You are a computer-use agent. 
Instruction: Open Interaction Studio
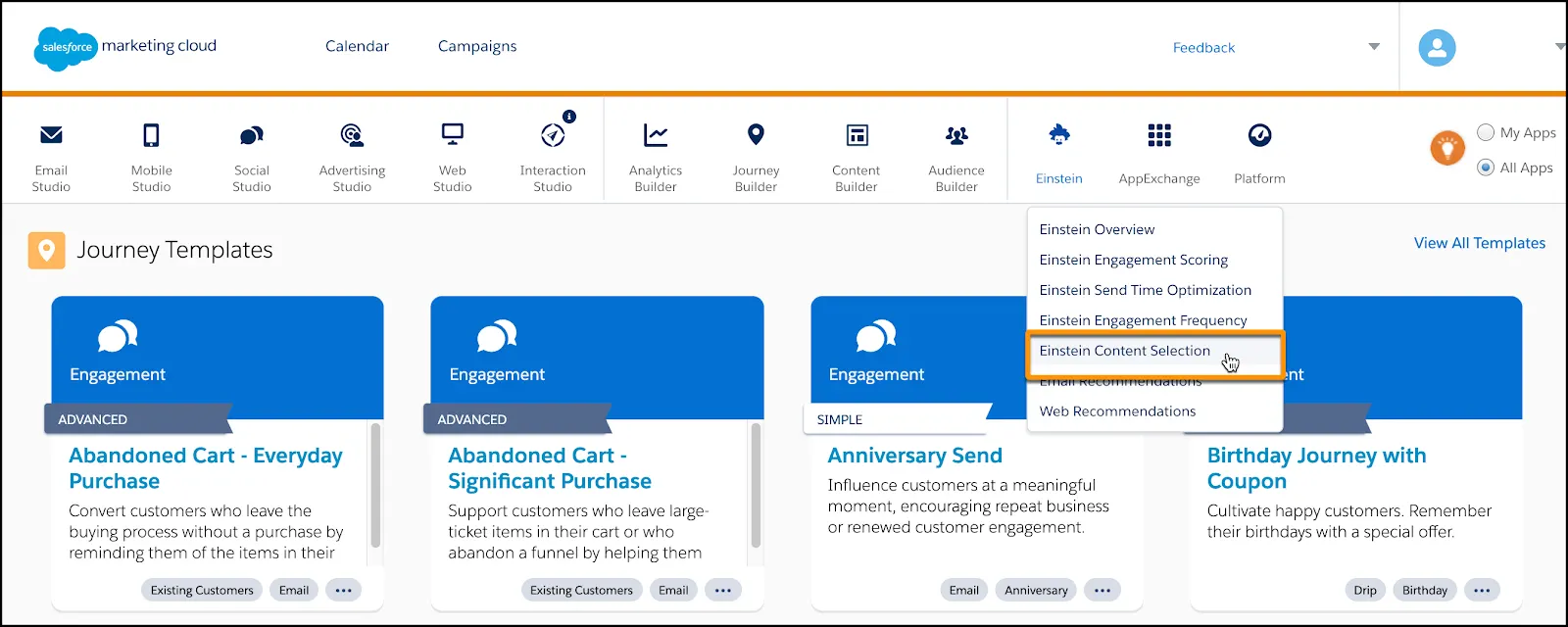pyautogui.click(x=553, y=155)
